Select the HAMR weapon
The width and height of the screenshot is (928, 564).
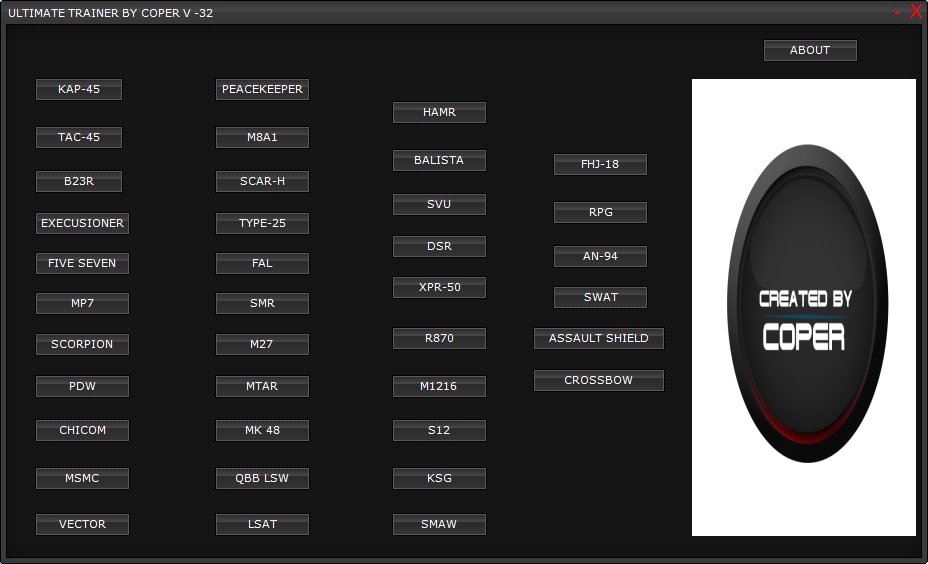pyautogui.click(x=439, y=112)
